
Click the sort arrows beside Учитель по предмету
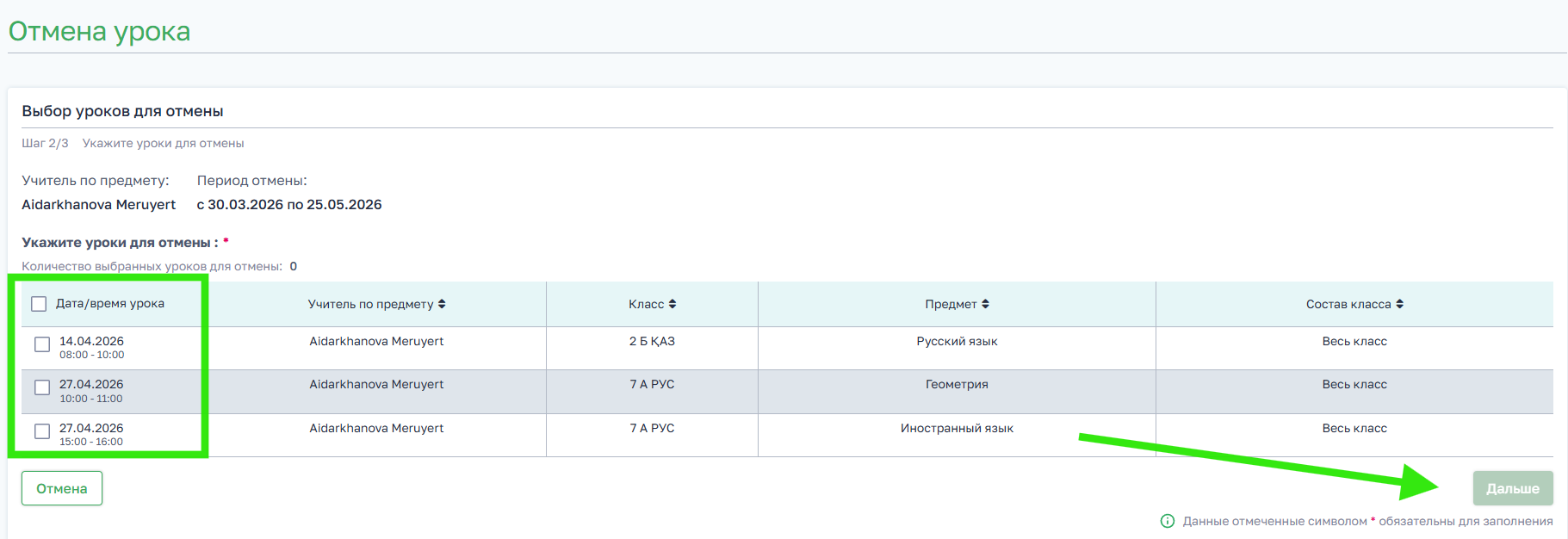click(442, 304)
